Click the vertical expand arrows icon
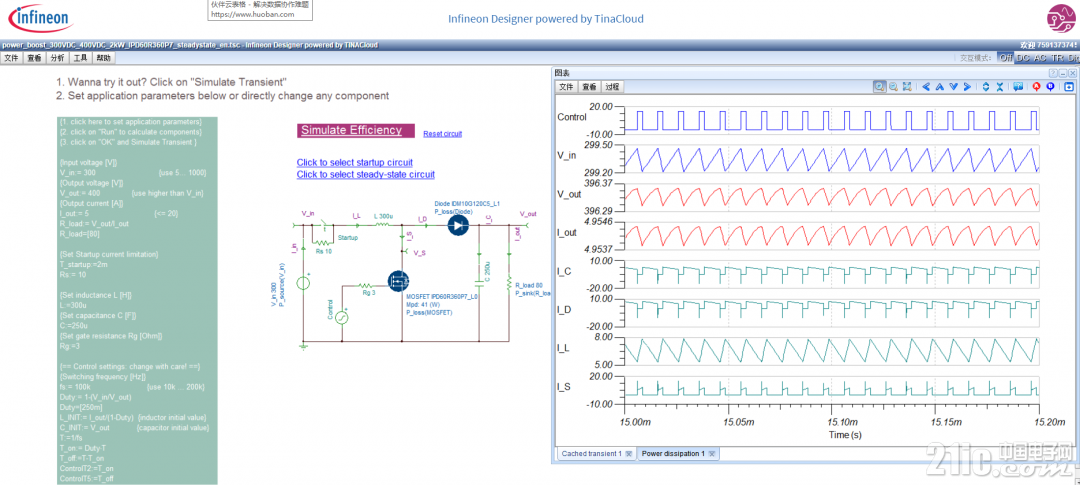This screenshot has width=1080, height=485. click(x=986, y=86)
